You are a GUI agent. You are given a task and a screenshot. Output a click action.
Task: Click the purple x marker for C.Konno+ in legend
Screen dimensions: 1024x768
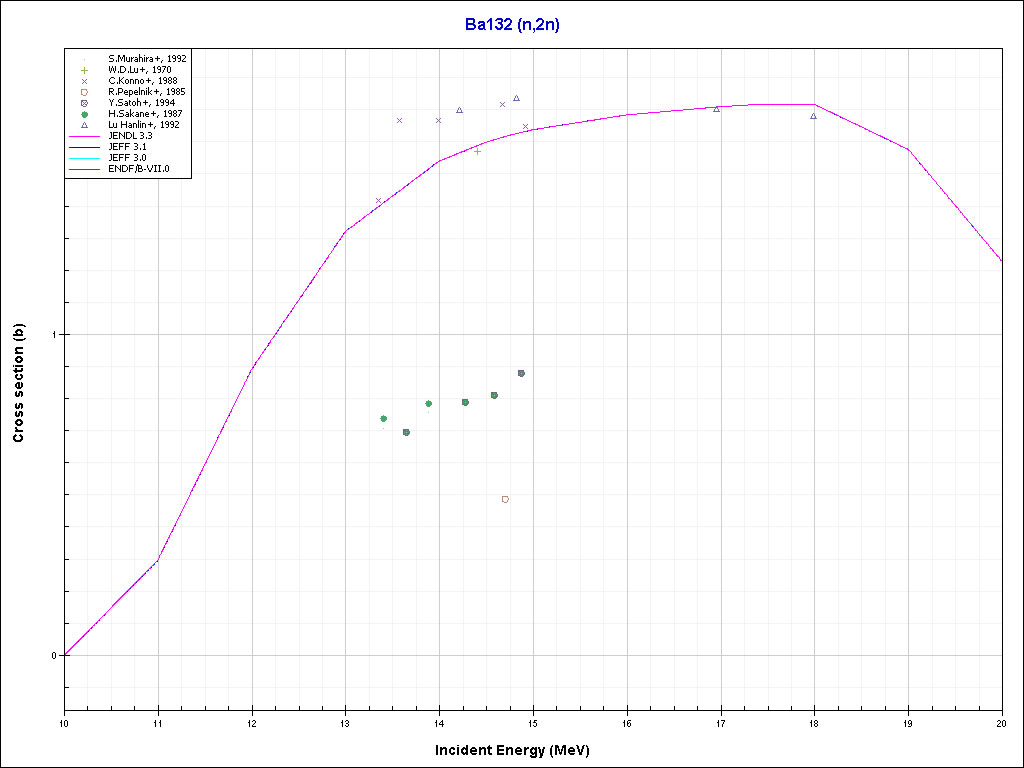pyautogui.click(x=85, y=81)
